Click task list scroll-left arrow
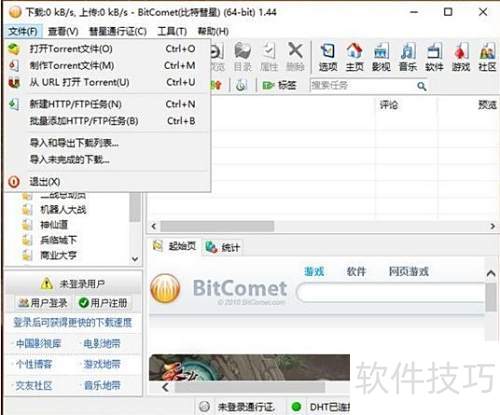 coord(154,226)
